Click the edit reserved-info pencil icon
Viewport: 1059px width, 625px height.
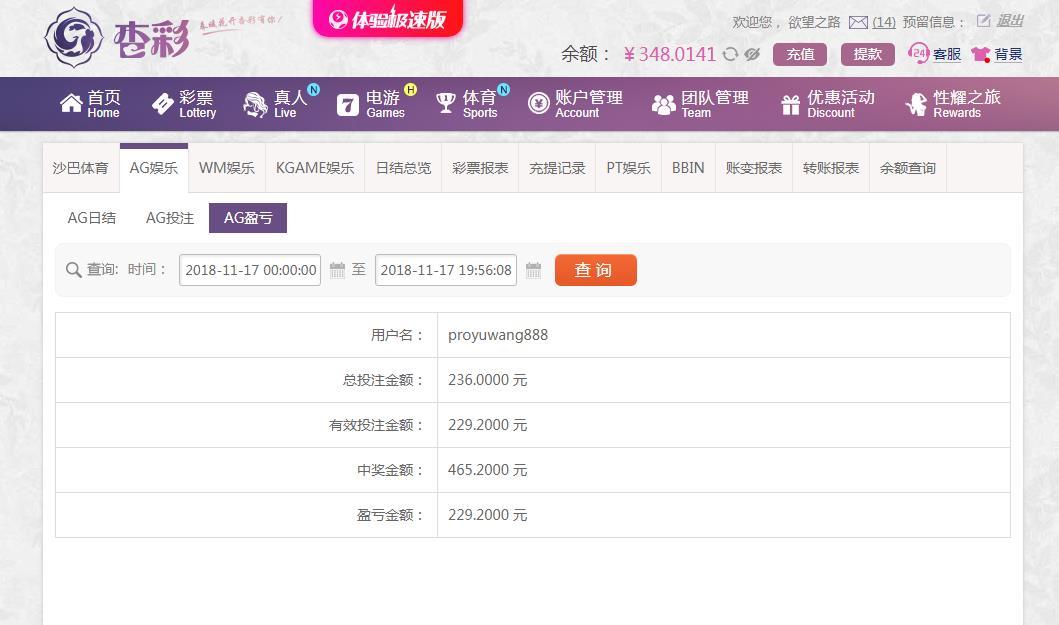point(983,21)
